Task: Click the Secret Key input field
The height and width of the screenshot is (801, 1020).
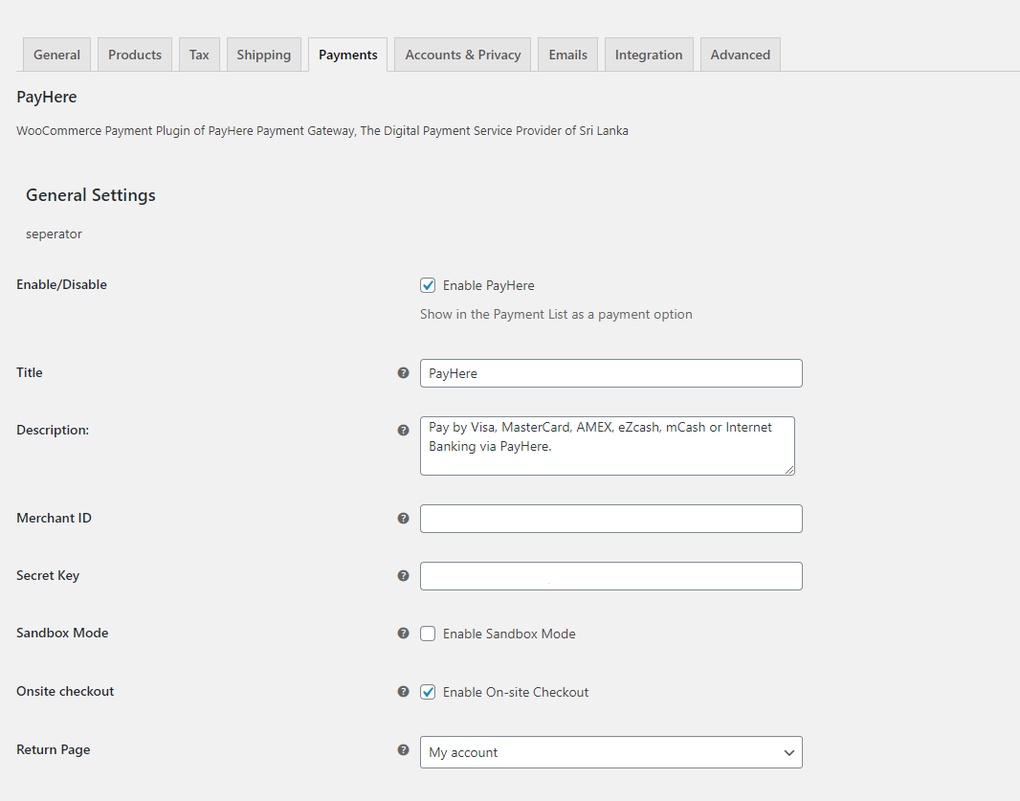Action: 611,575
